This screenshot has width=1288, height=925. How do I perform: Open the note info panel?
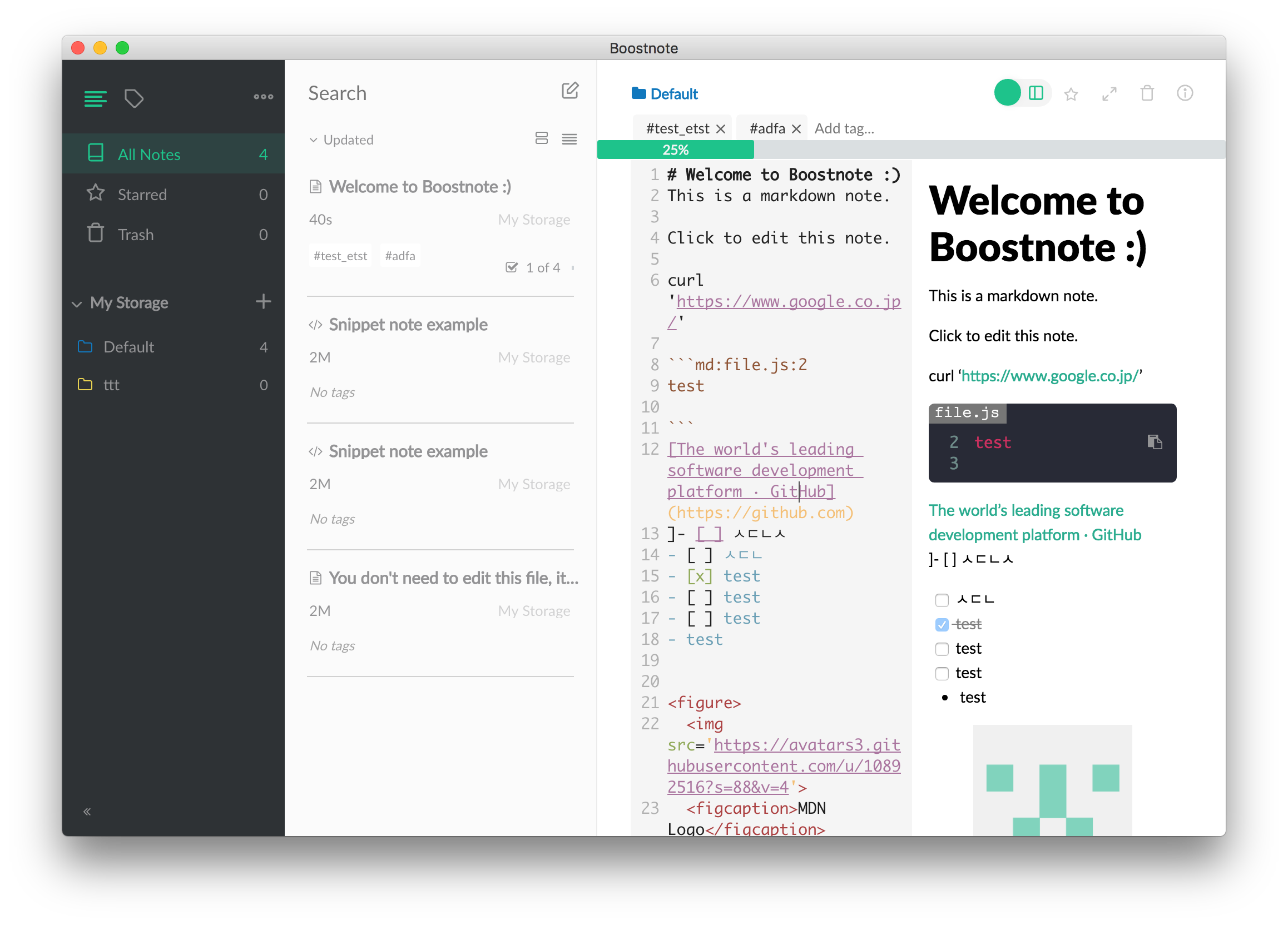point(1185,93)
